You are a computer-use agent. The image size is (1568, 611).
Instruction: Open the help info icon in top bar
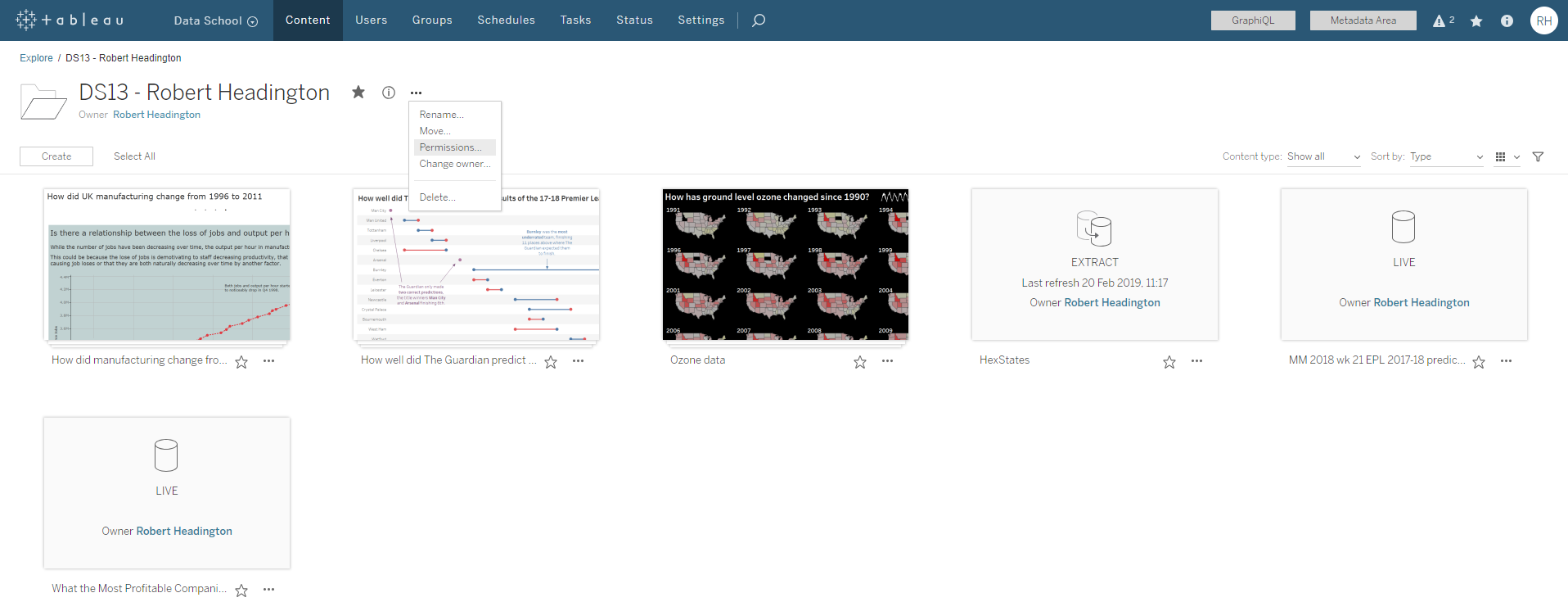point(1507,20)
